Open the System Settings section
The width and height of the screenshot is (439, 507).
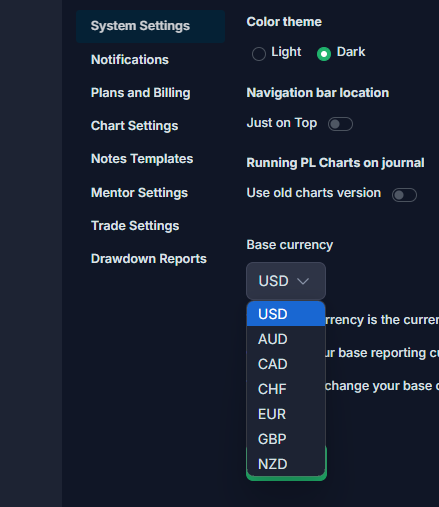[150, 26]
